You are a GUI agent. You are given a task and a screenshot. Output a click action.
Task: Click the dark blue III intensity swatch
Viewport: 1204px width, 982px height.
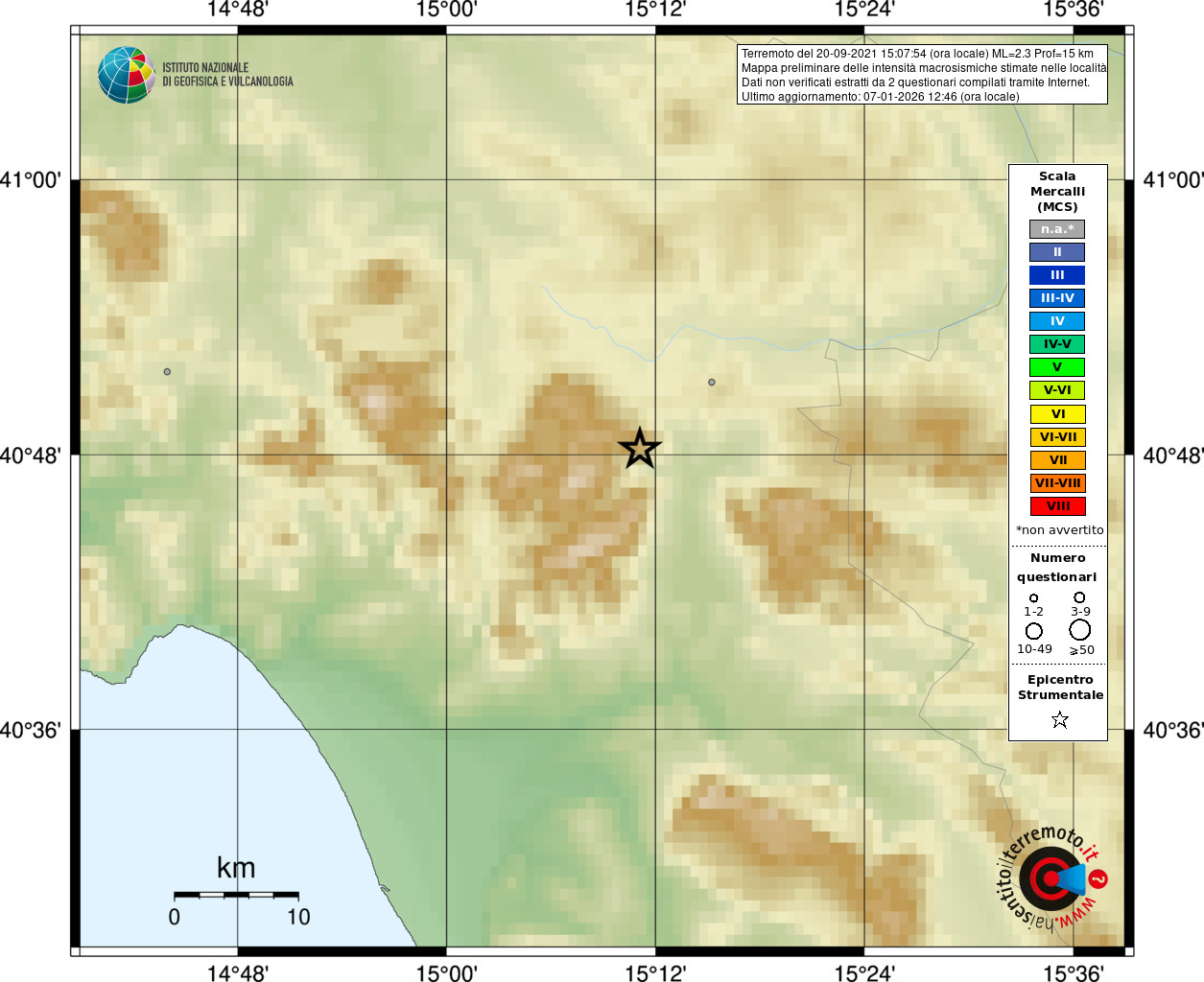pyautogui.click(x=1057, y=275)
